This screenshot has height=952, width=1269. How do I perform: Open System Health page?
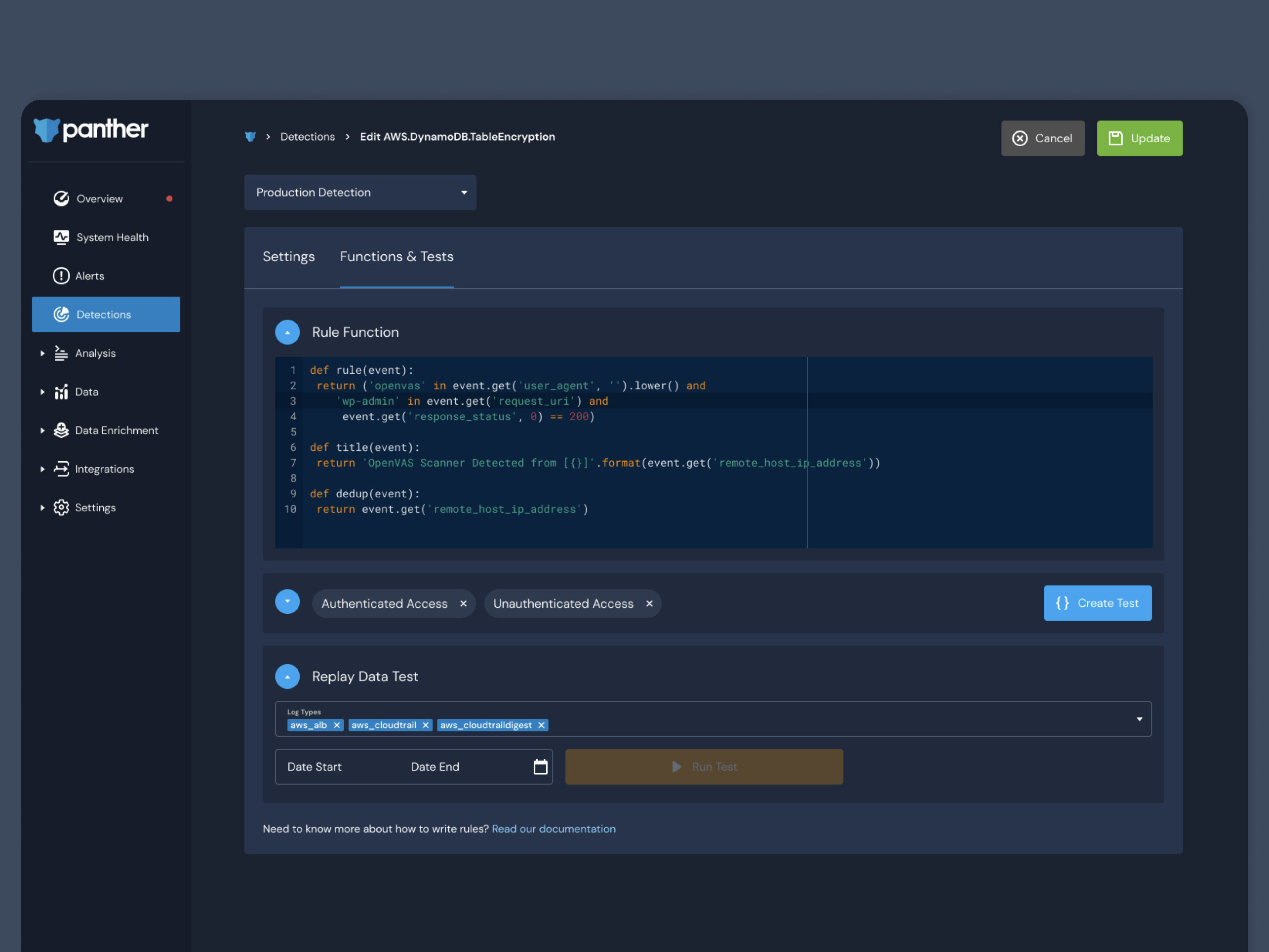[x=106, y=237]
